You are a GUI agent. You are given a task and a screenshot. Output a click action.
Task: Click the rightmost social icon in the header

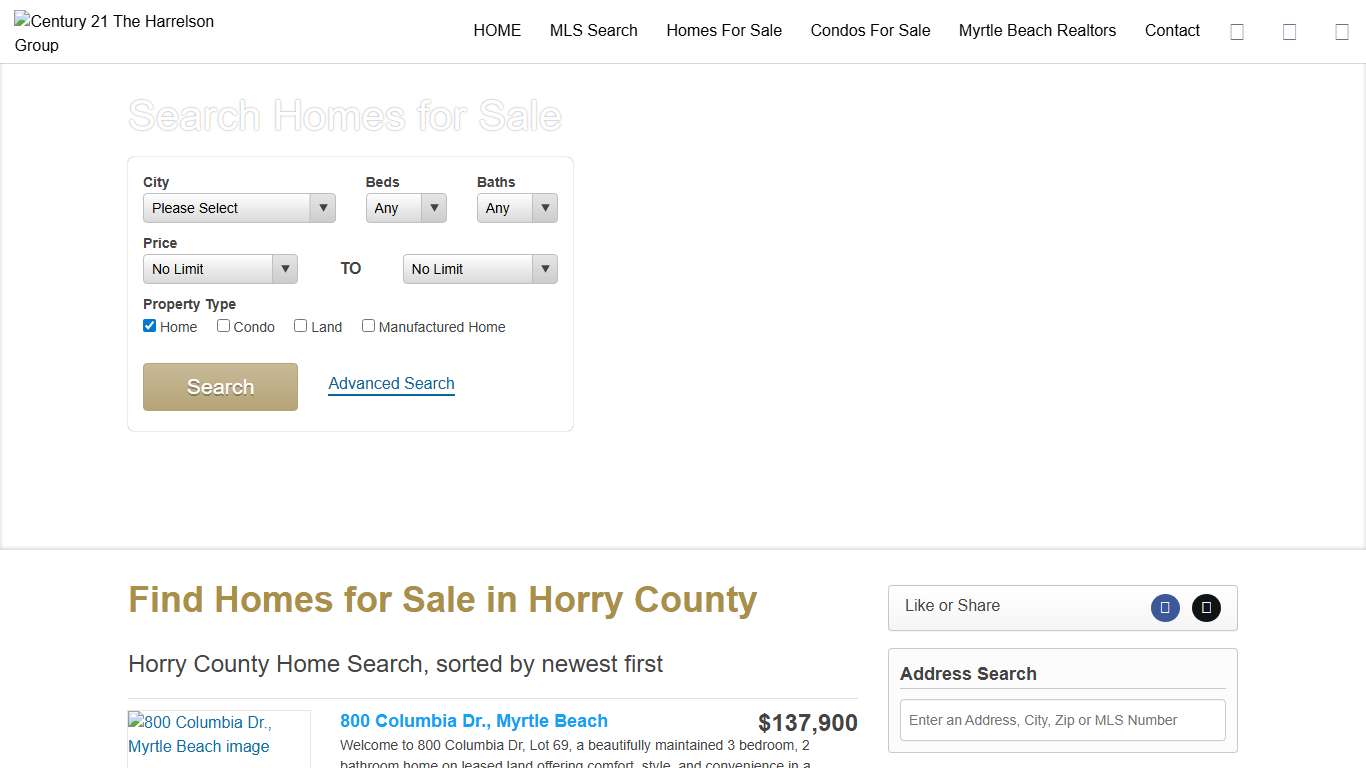click(x=1341, y=31)
